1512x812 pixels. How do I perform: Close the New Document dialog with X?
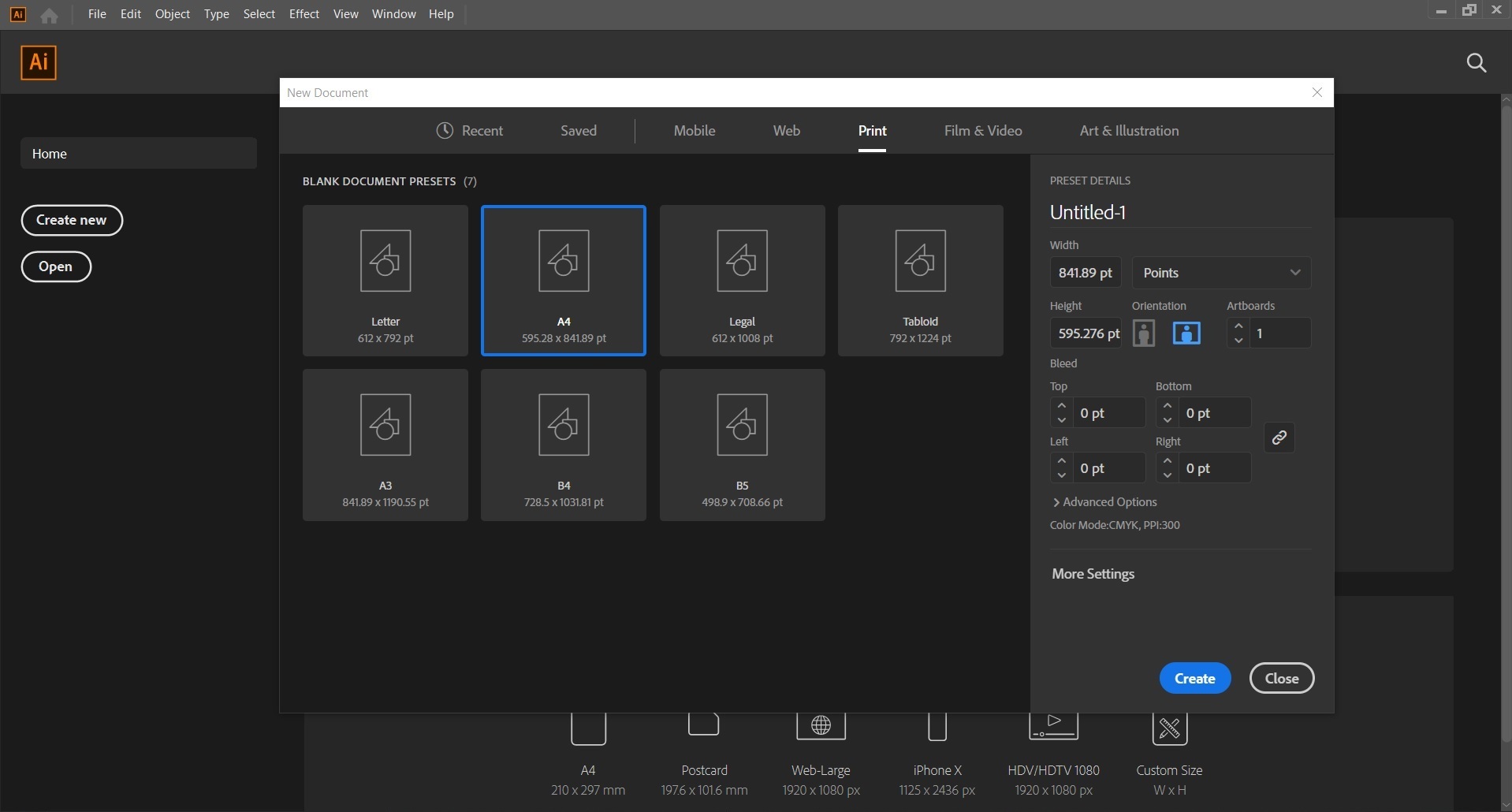point(1316,92)
